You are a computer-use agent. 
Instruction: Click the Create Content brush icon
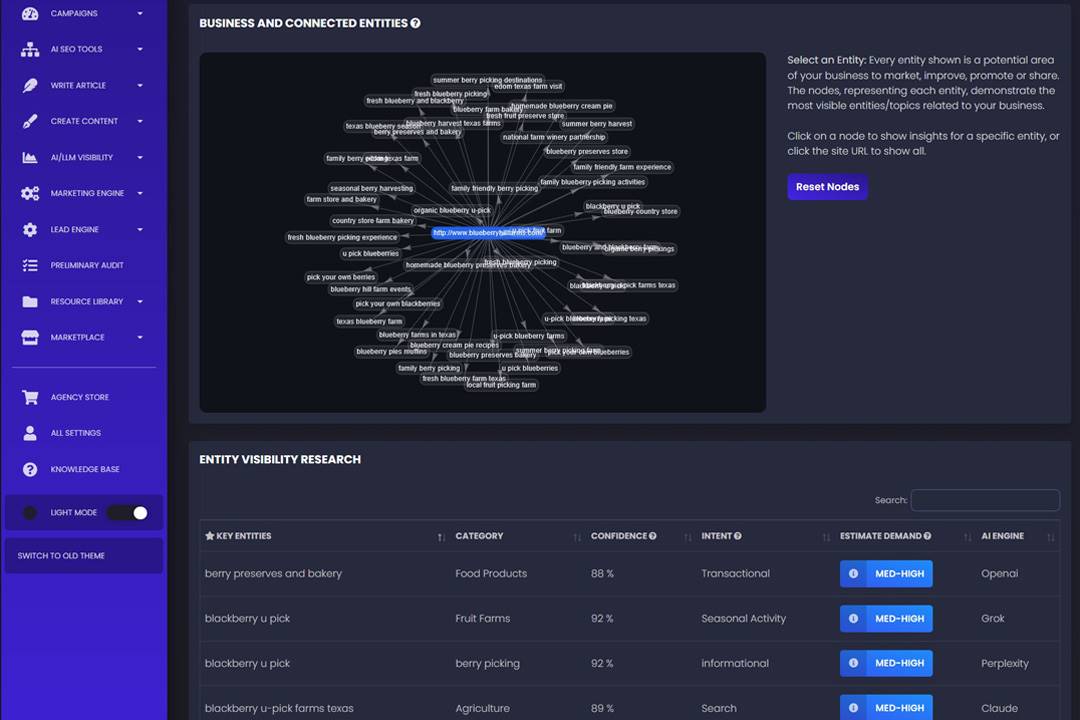[30, 121]
